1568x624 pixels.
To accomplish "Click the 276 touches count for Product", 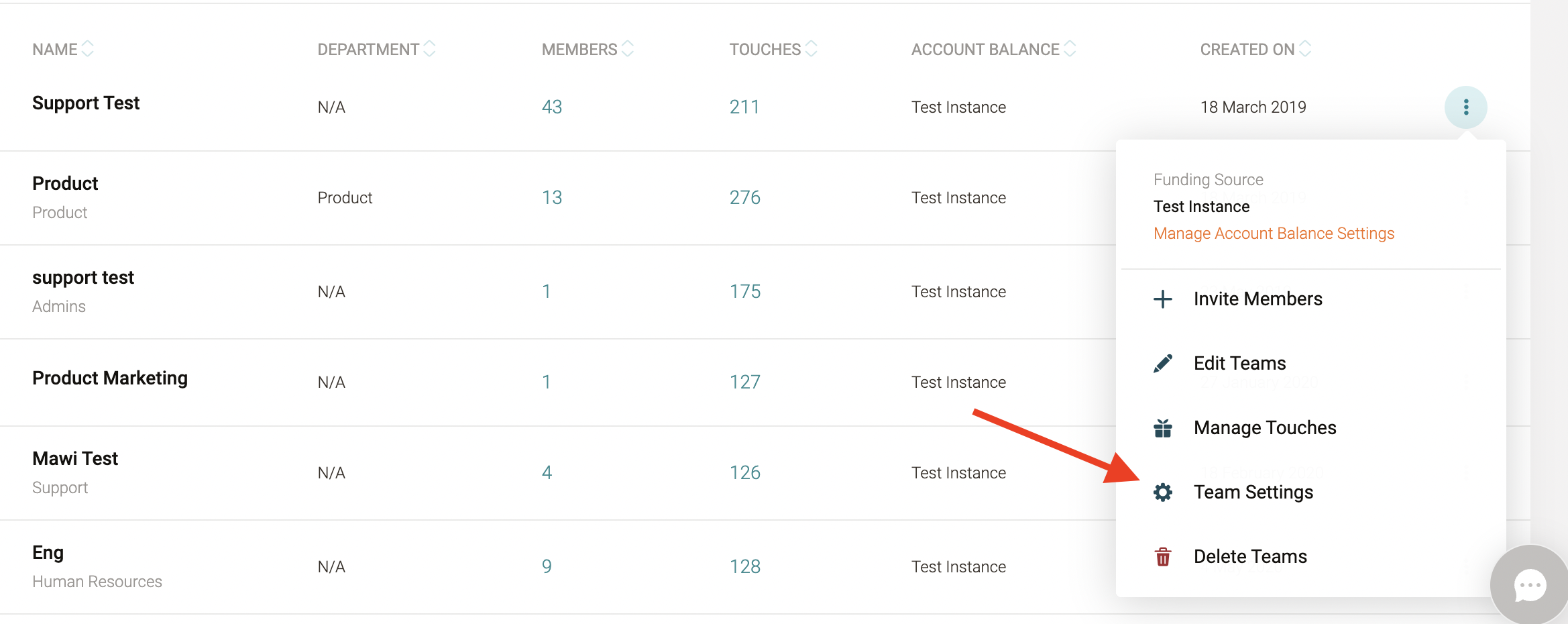I will [744, 198].
